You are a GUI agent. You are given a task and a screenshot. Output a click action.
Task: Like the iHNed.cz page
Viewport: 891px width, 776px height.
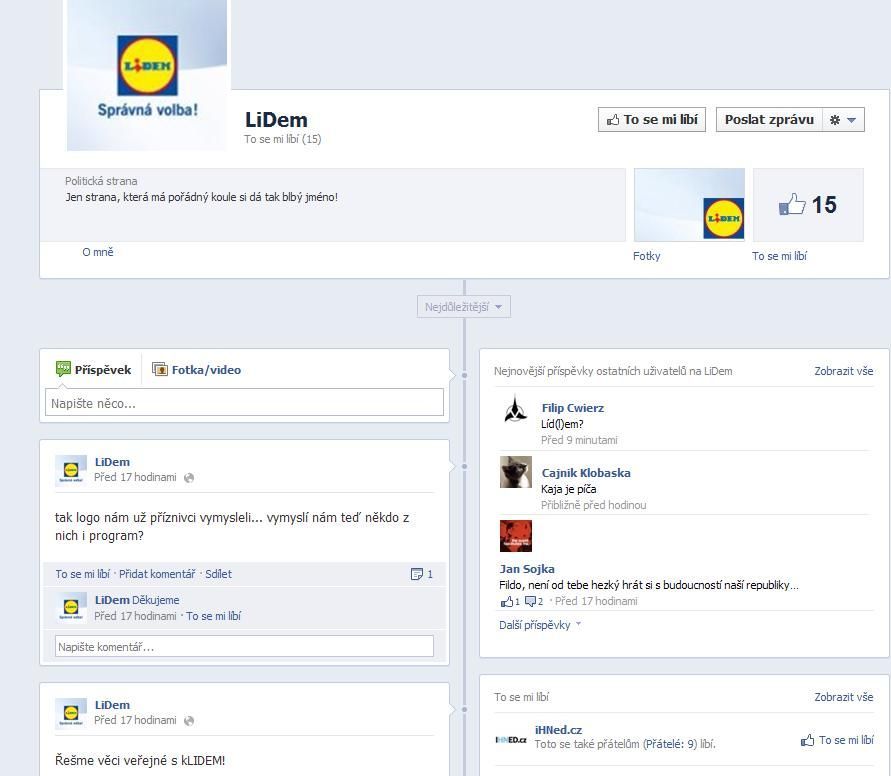pyautogui.click(x=838, y=740)
